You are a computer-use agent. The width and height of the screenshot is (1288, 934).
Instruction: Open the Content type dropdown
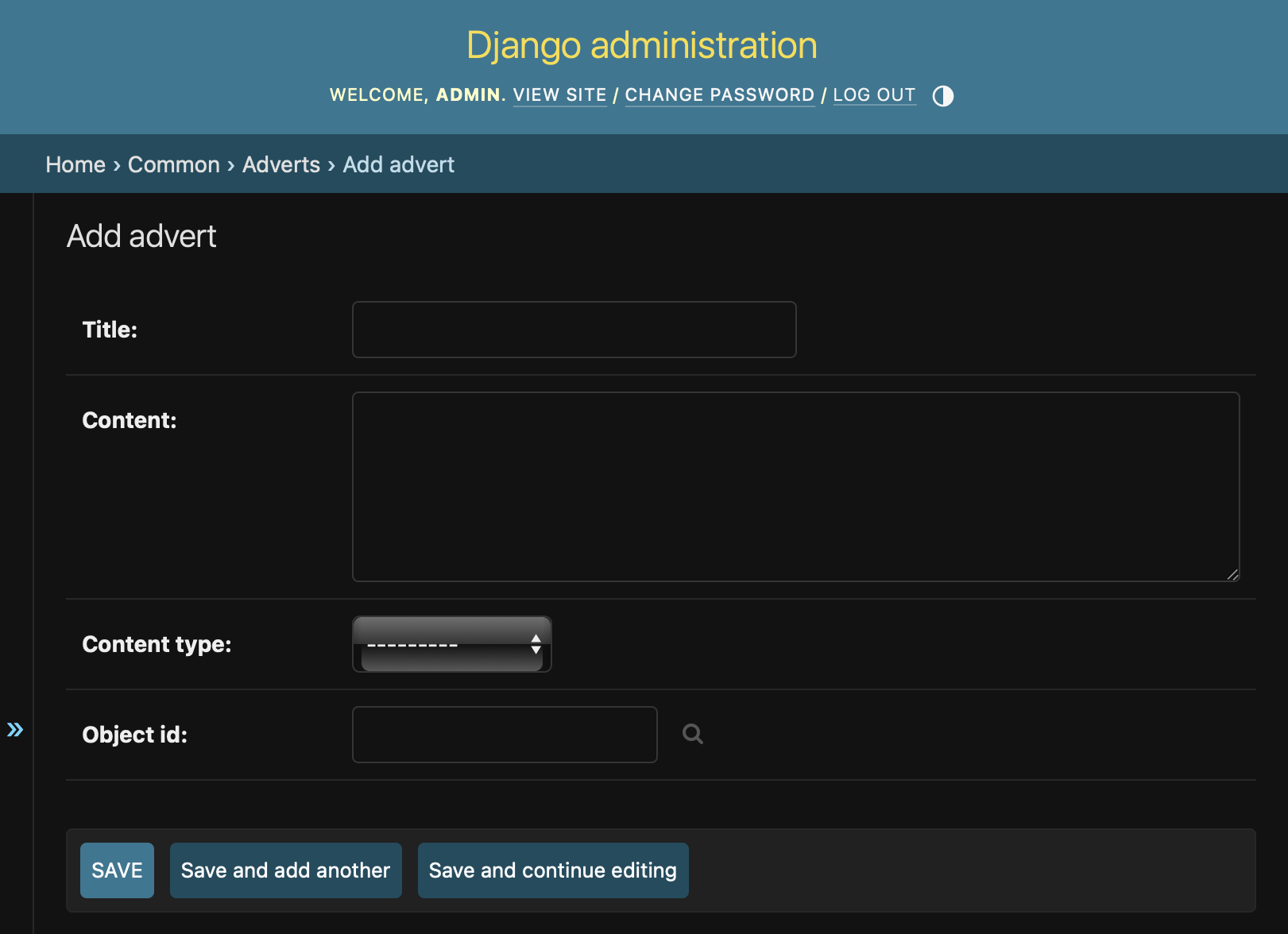[452, 644]
